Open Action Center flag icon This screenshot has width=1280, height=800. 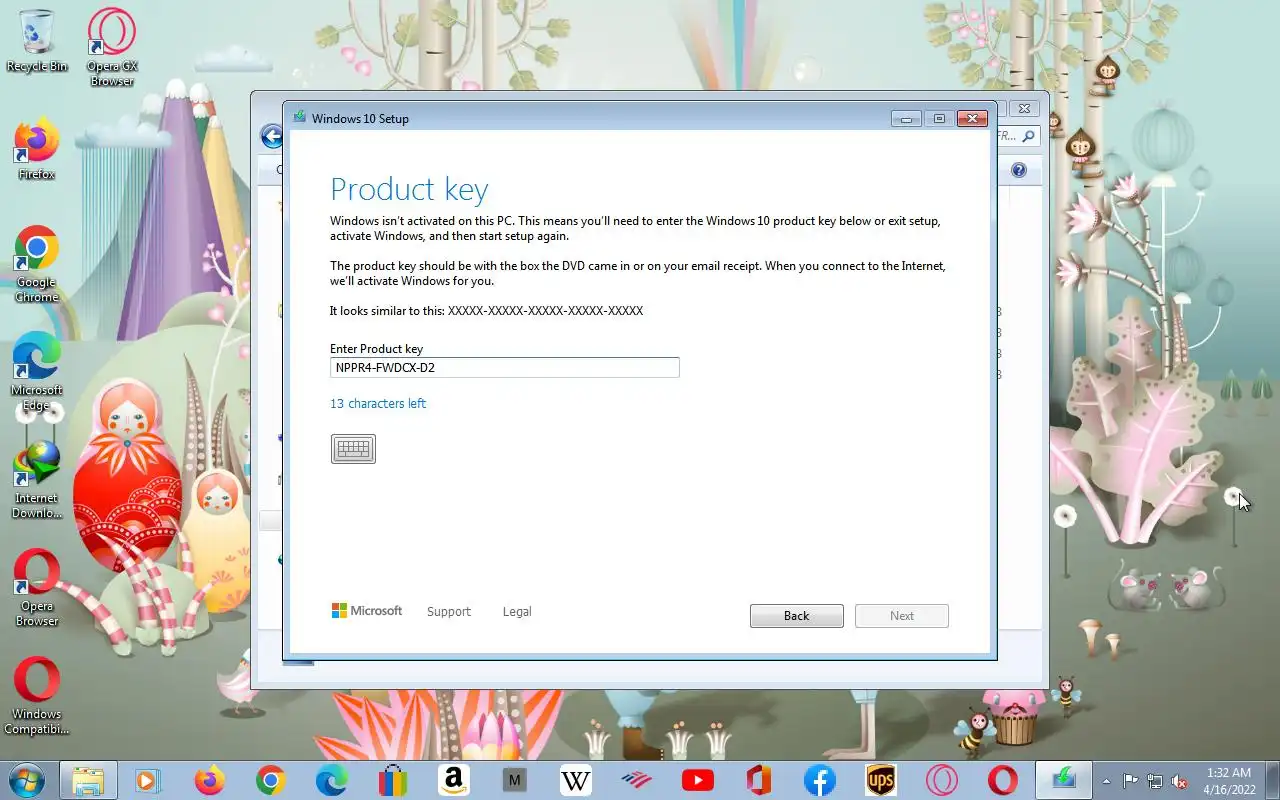pos(1130,781)
